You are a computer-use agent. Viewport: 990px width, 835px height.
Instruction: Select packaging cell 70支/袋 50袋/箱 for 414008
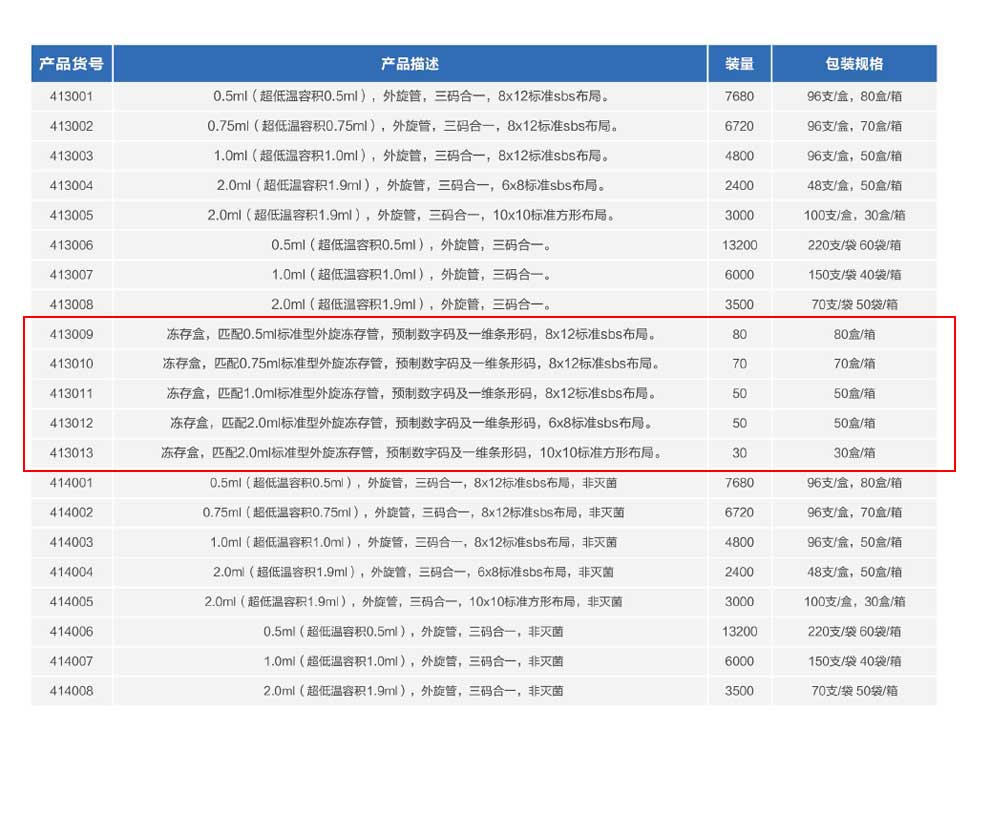854,691
